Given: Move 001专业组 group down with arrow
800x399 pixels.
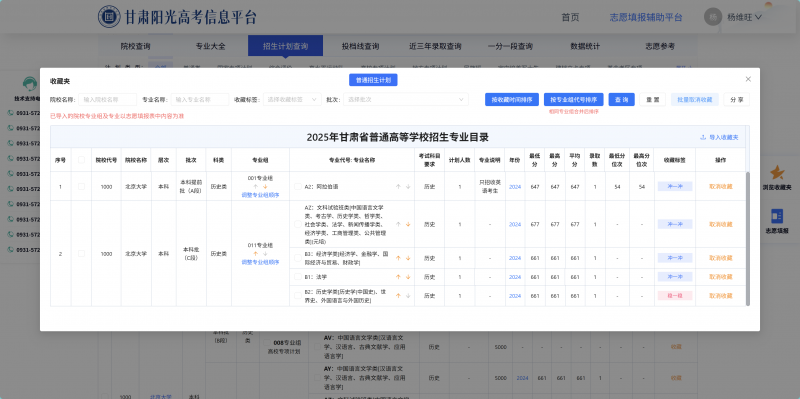Looking at the screenshot, I should pyautogui.click(x=265, y=187).
